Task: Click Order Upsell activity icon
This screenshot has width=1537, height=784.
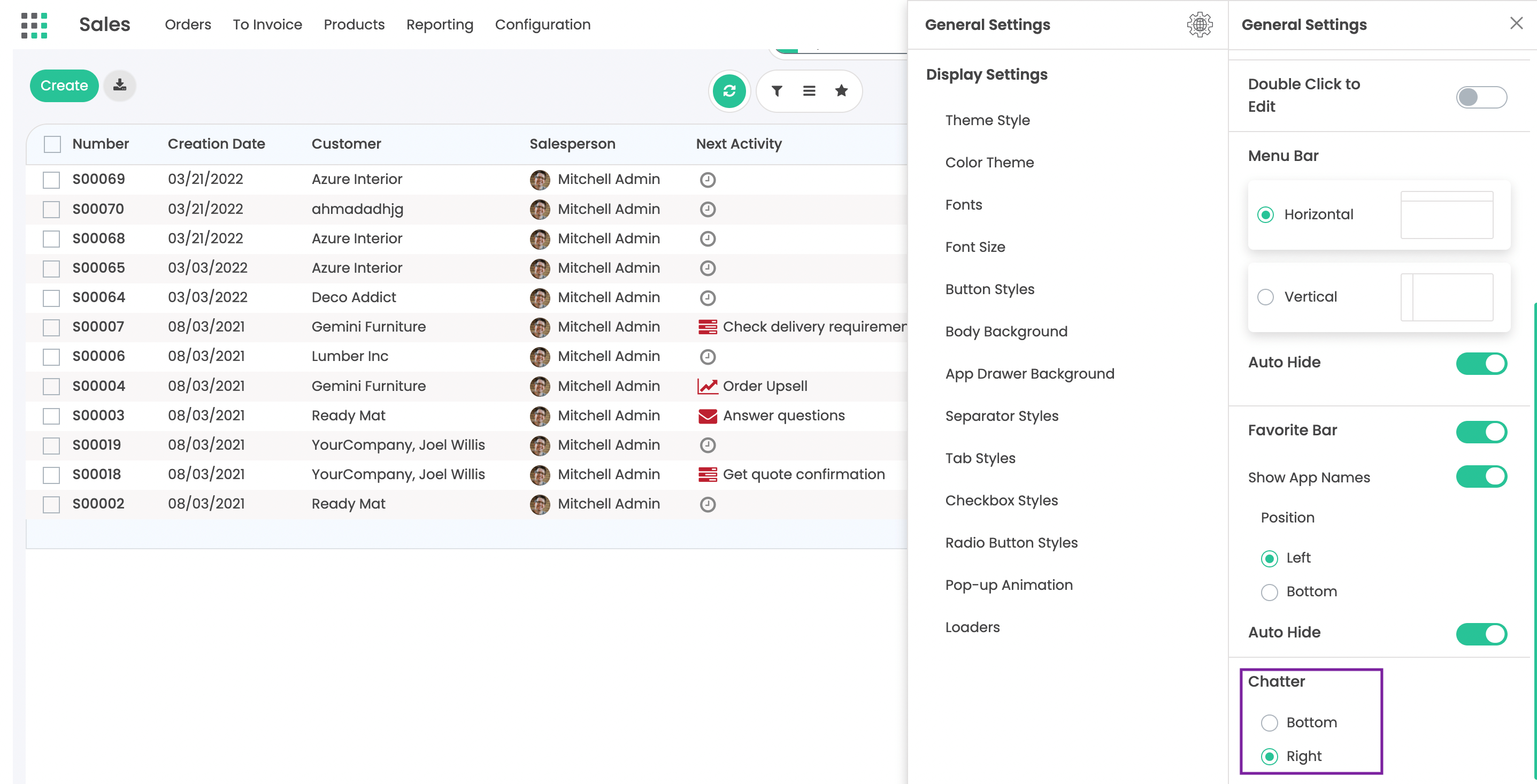Action: [707, 386]
